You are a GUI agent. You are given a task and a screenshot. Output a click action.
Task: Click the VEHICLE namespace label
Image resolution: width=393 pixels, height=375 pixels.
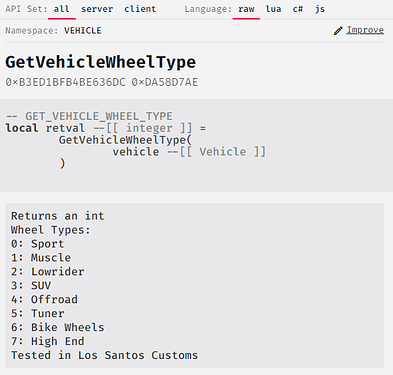(x=83, y=31)
